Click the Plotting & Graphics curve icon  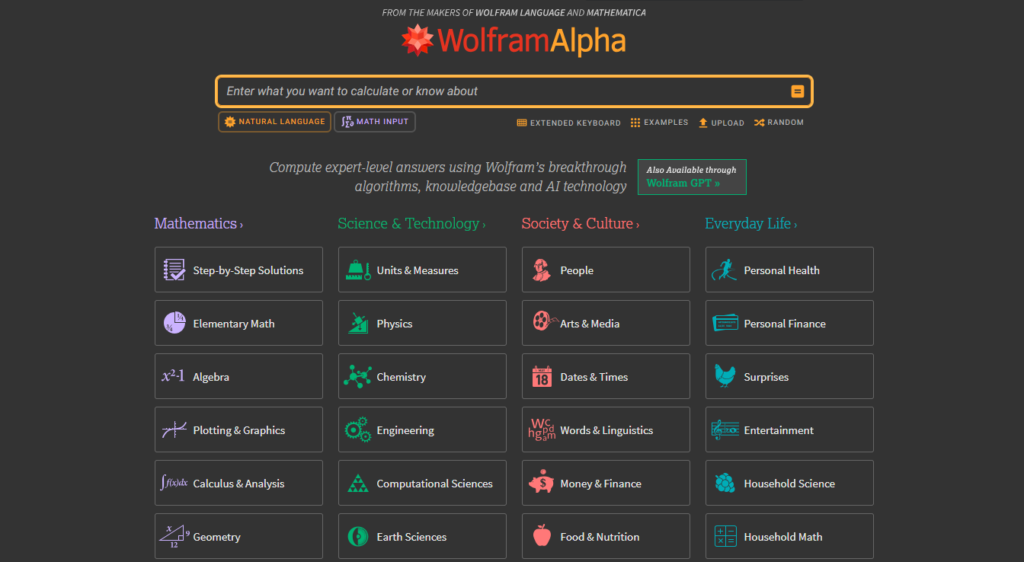(x=174, y=429)
